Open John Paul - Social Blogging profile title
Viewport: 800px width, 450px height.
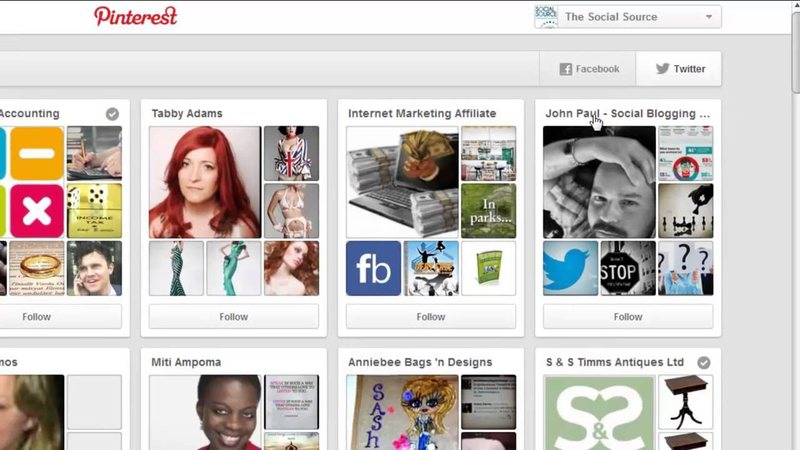point(627,114)
